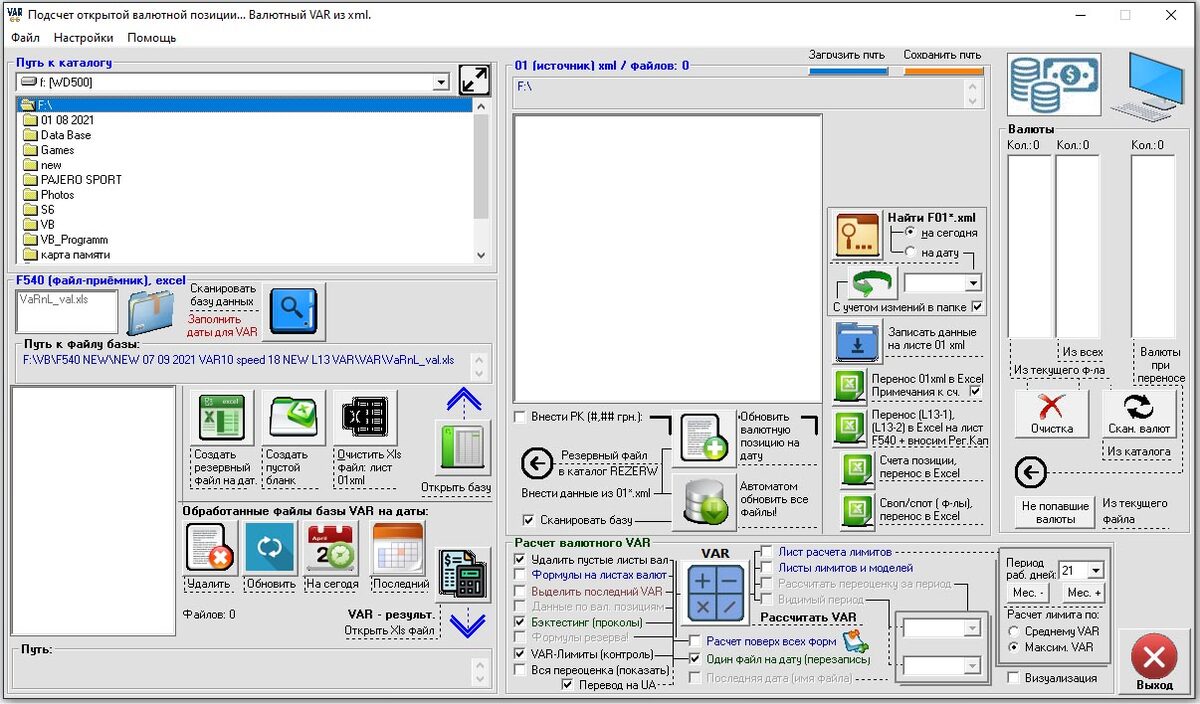Toggle VAR-Лимиты (контроль) checkbox
The image size is (1200, 704).
click(519, 653)
